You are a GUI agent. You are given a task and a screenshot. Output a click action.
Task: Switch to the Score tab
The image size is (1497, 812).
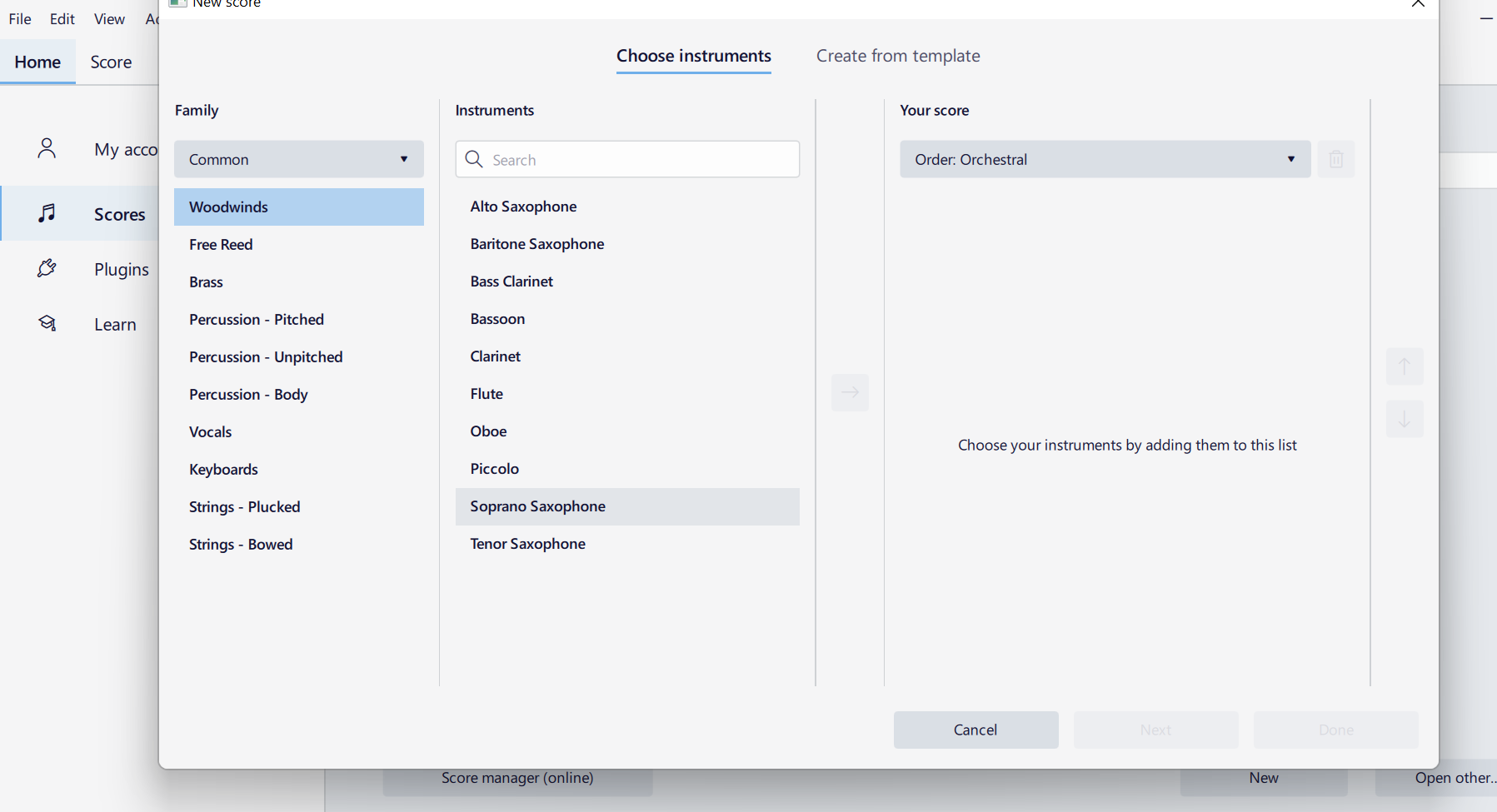pos(111,61)
